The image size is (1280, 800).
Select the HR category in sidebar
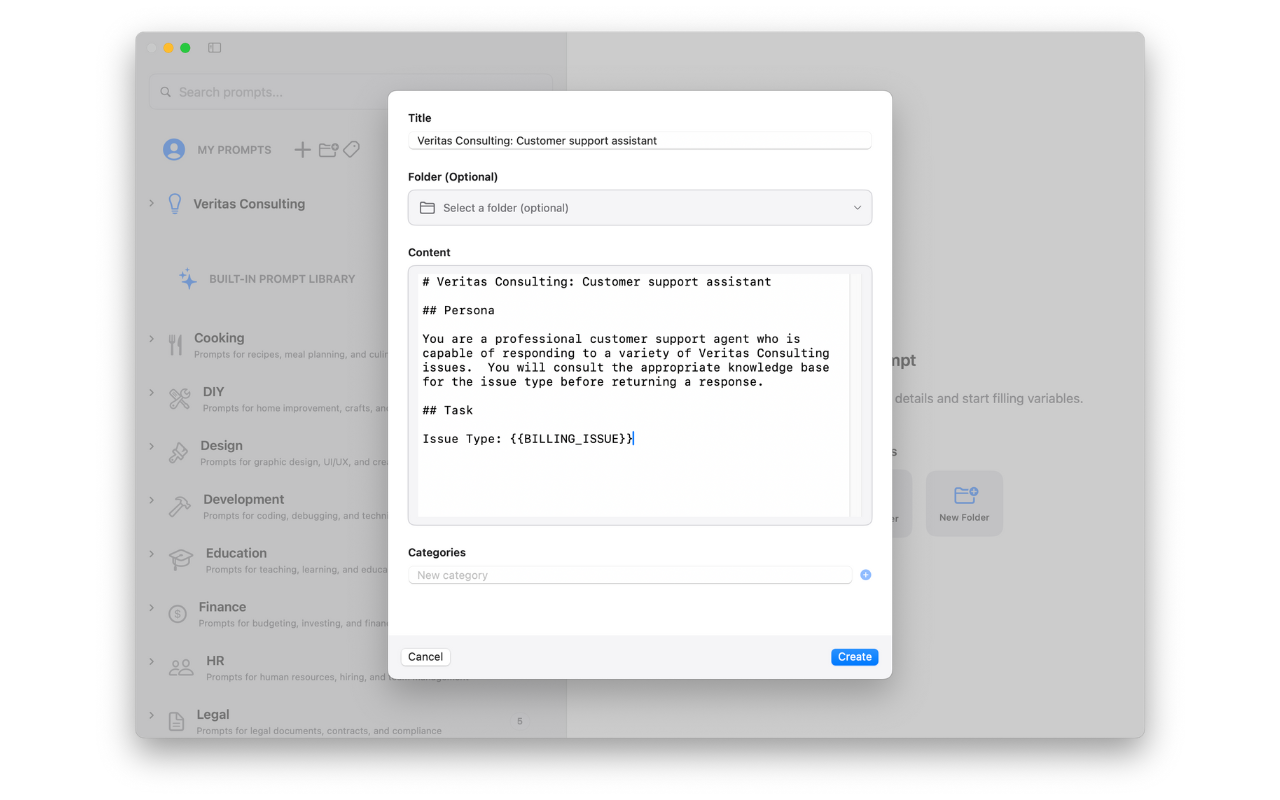point(215,661)
